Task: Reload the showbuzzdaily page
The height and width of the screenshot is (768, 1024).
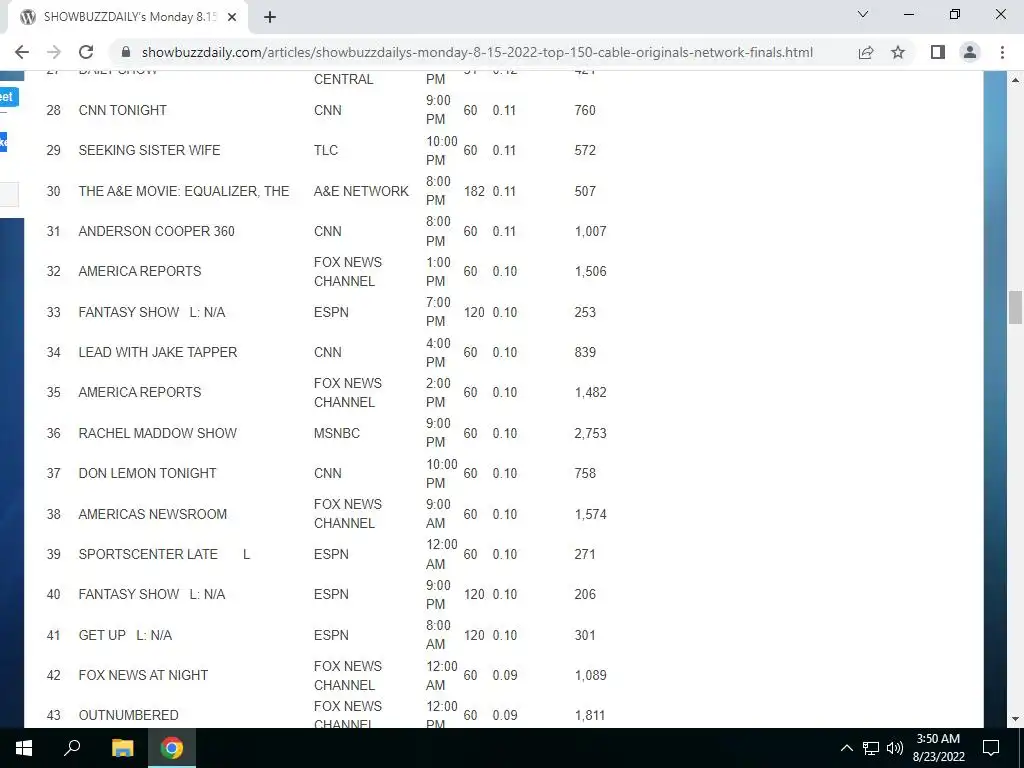Action: point(86,52)
